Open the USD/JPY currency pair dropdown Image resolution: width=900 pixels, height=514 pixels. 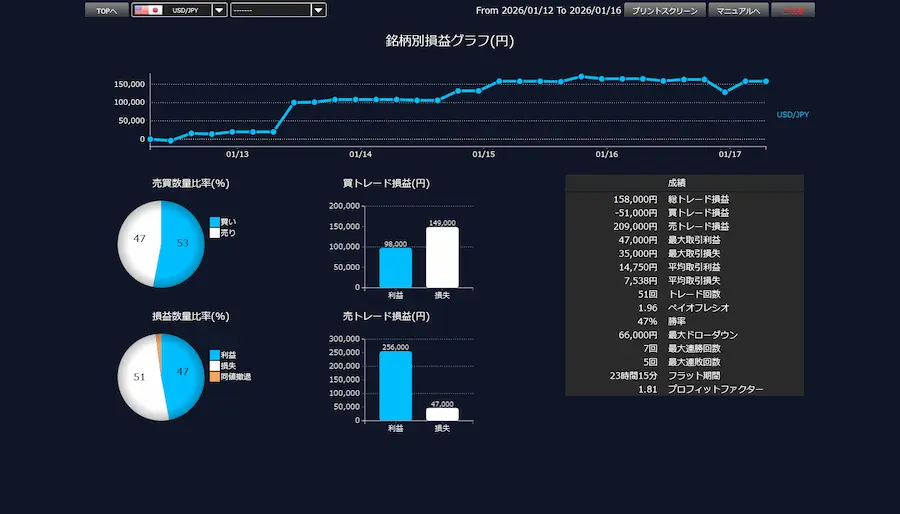[179, 10]
